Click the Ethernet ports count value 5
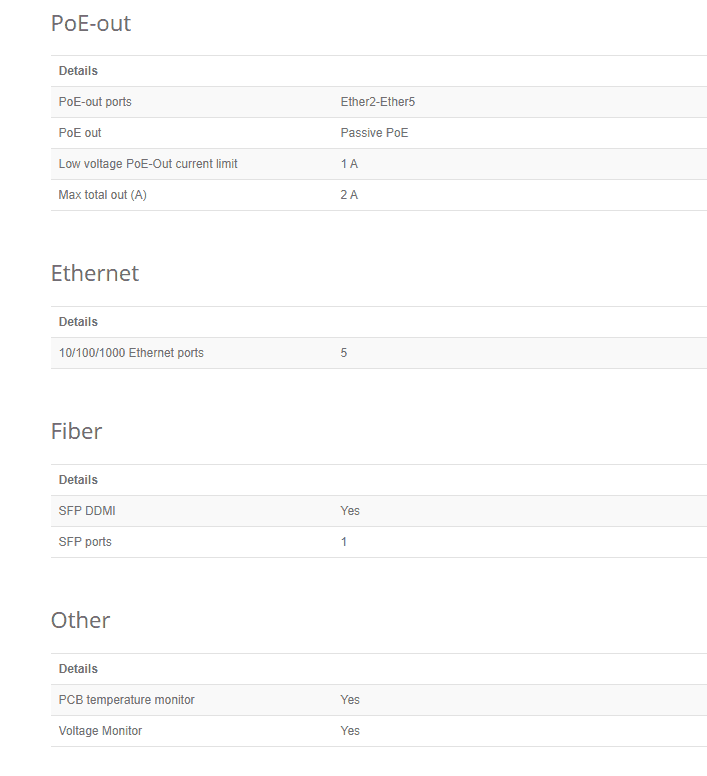707x776 pixels. tap(344, 353)
